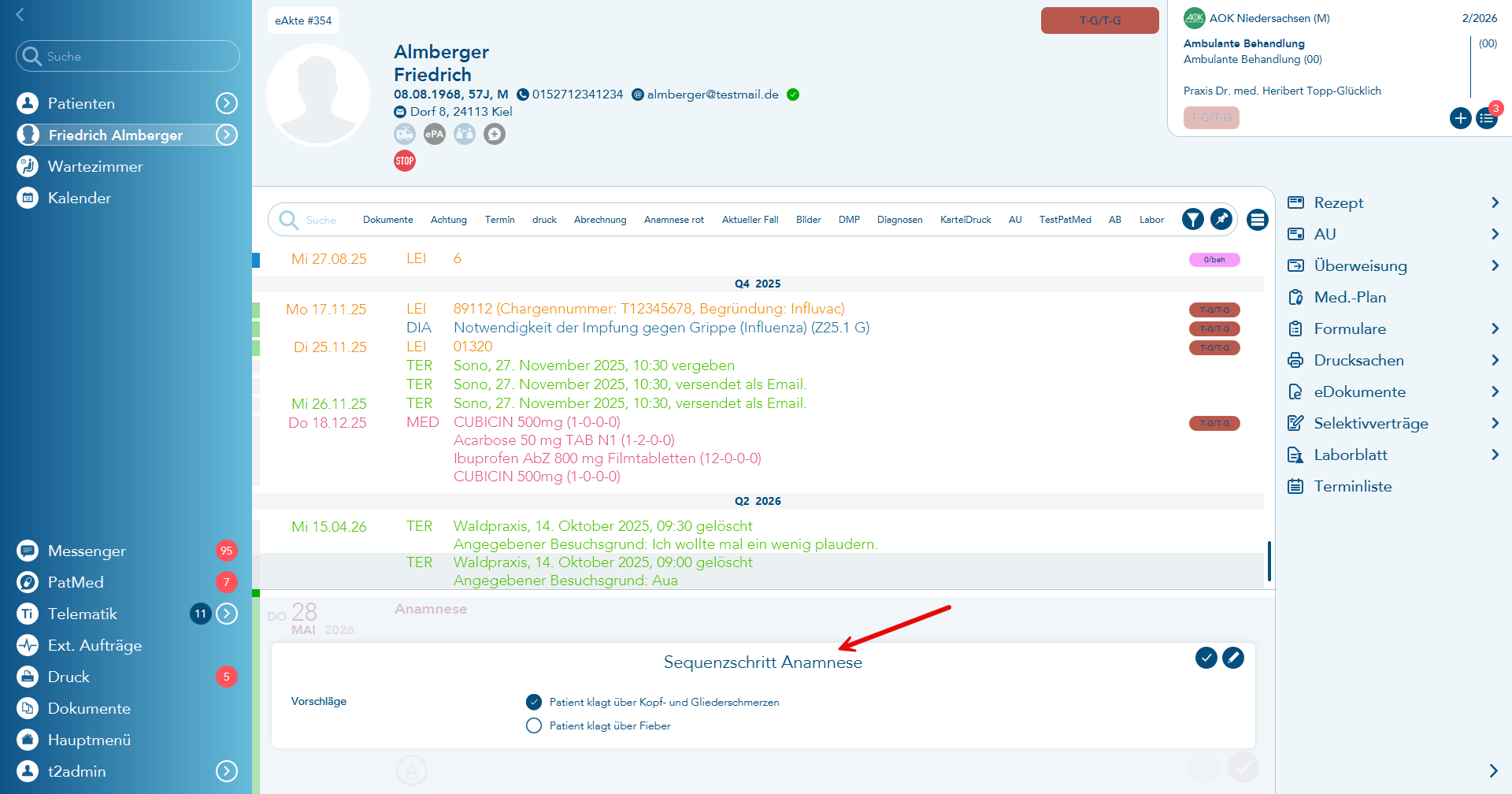Click the Suche field in filter bar
The height and width of the screenshot is (794, 1512).
[321, 220]
